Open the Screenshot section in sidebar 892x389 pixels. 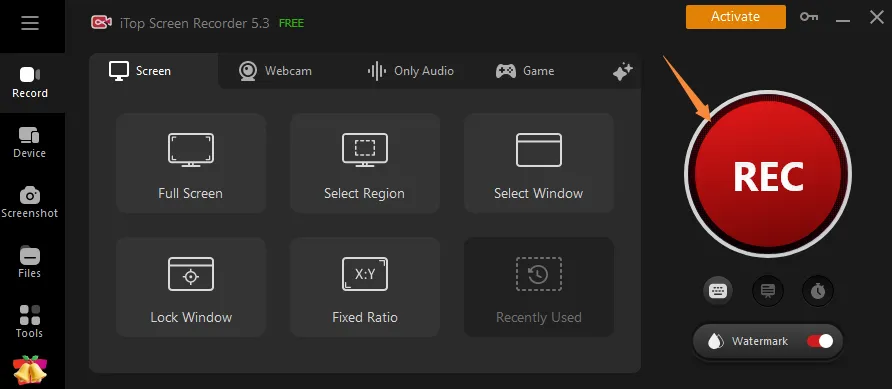(30, 202)
